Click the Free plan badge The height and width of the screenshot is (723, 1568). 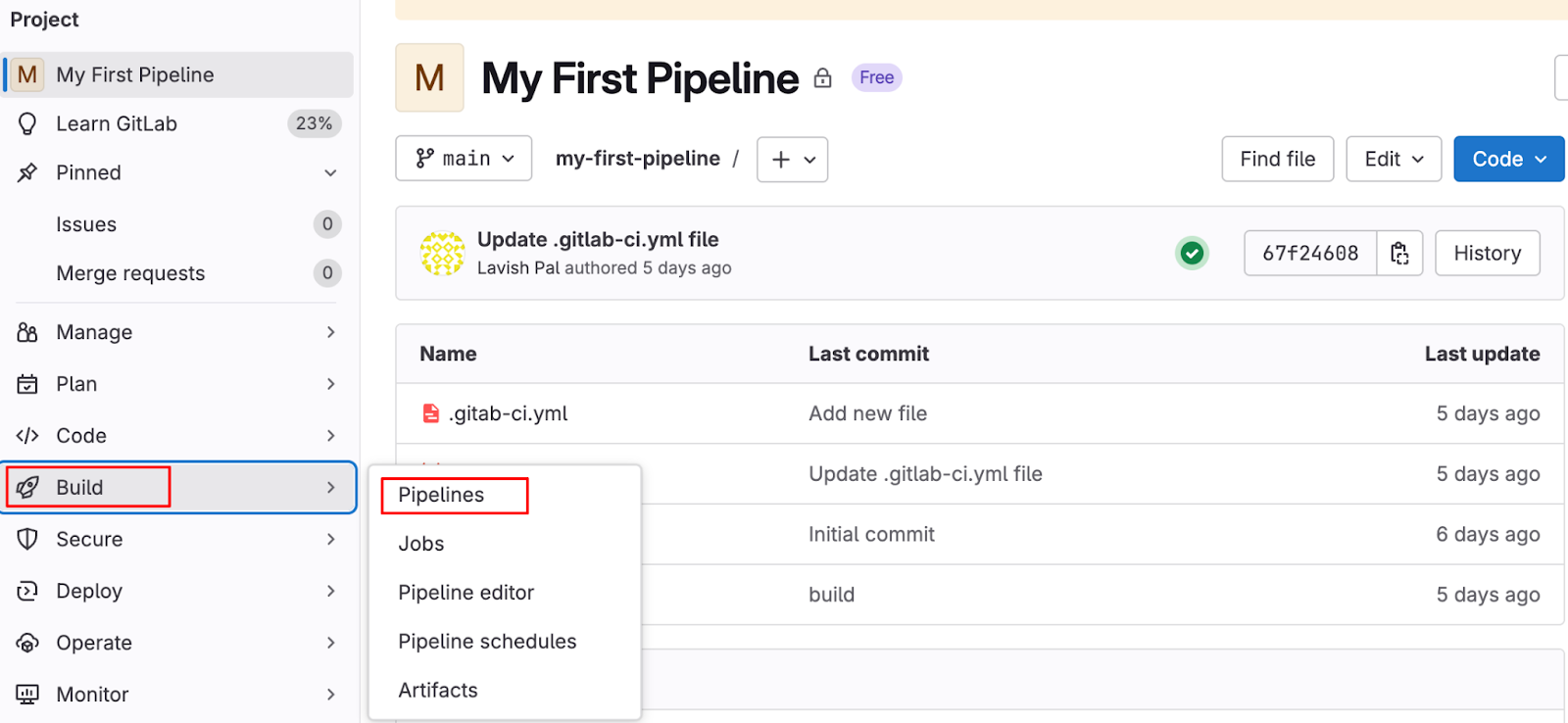[x=877, y=77]
